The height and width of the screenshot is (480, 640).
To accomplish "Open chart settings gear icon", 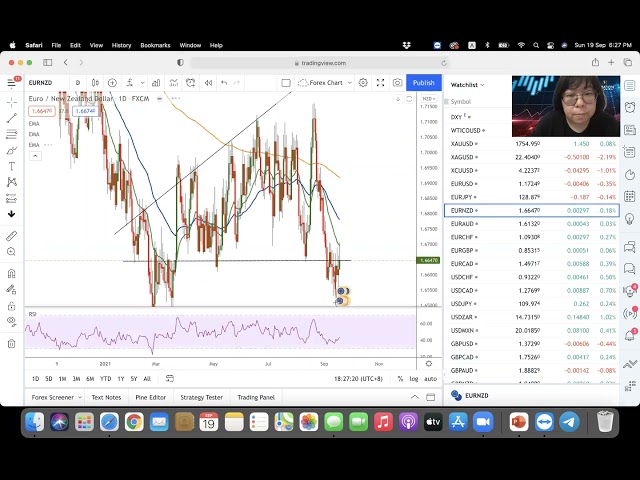I will click(363, 83).
